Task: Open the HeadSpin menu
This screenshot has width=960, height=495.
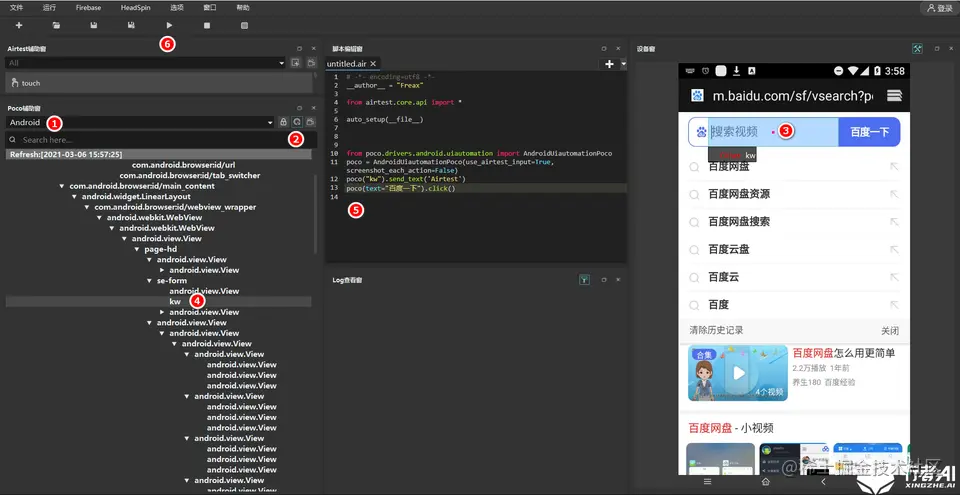Action: point(135,8)
